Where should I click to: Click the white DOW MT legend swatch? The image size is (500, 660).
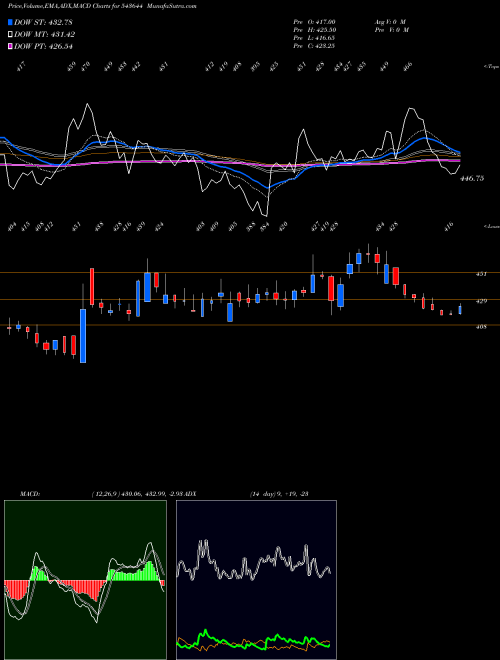10,35
